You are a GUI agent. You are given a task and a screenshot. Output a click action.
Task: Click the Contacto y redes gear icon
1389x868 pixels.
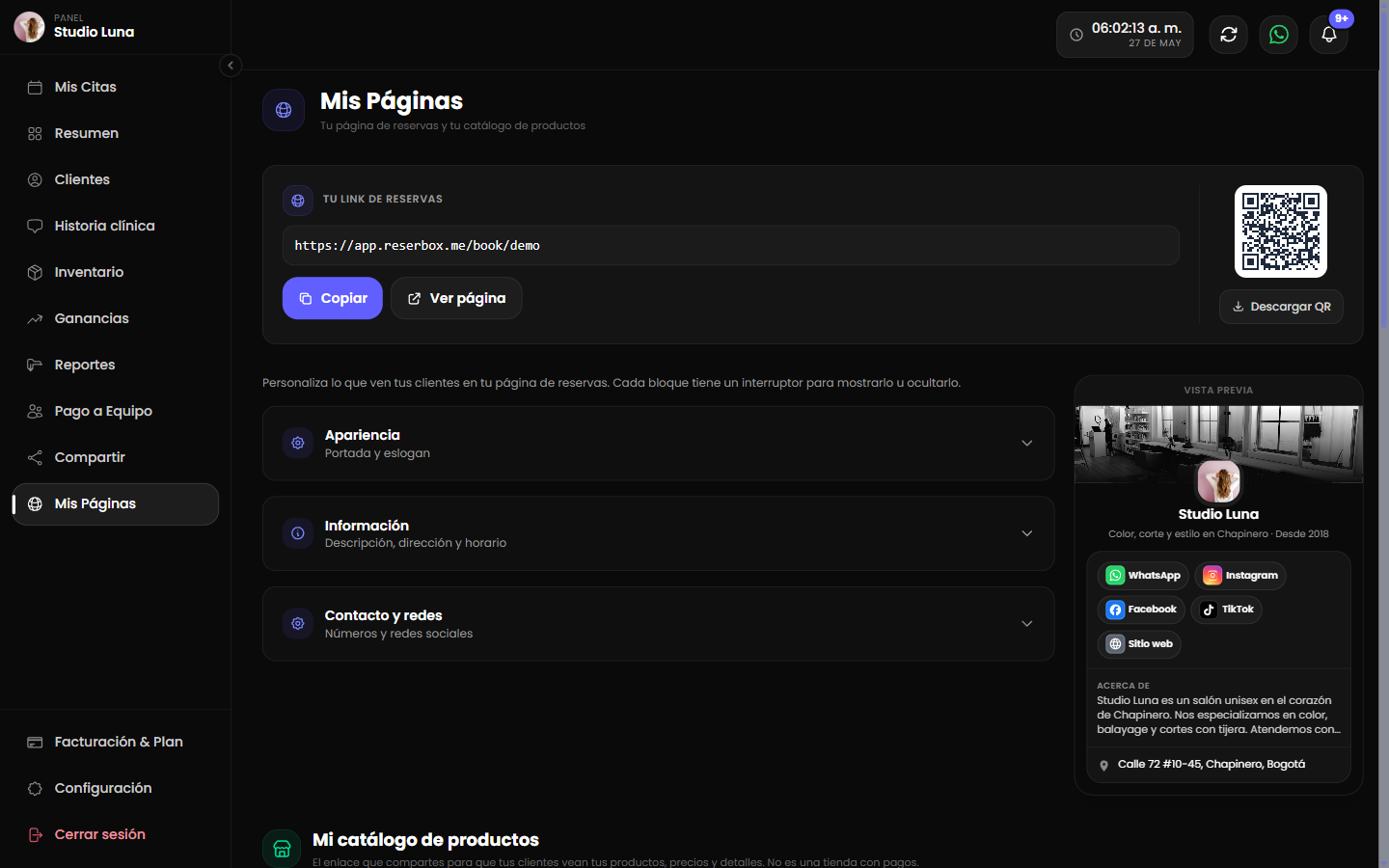coord(298,623)
